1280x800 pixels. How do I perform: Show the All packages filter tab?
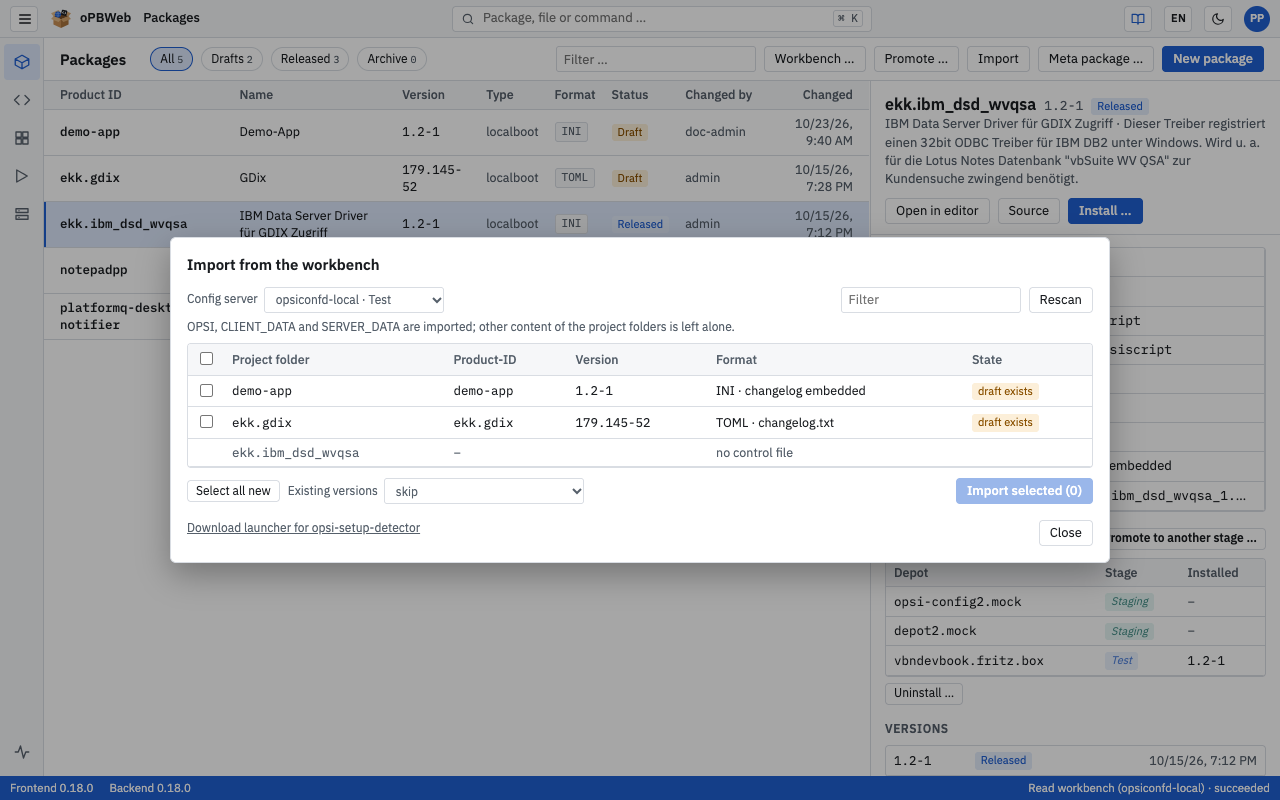172,59
